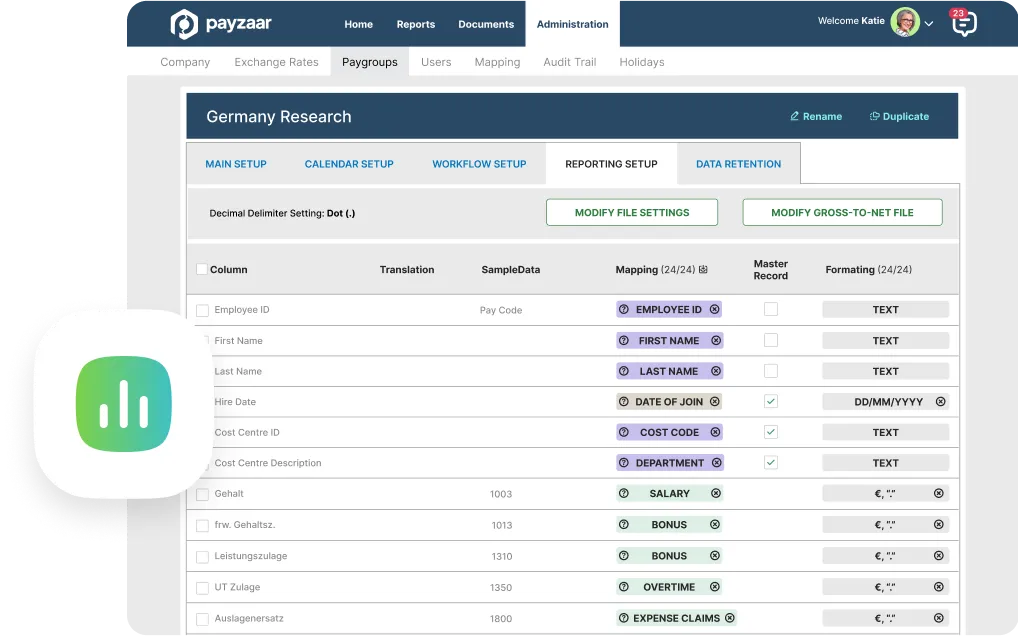Switch to the DATA RETENTION tab

point(738,163)
